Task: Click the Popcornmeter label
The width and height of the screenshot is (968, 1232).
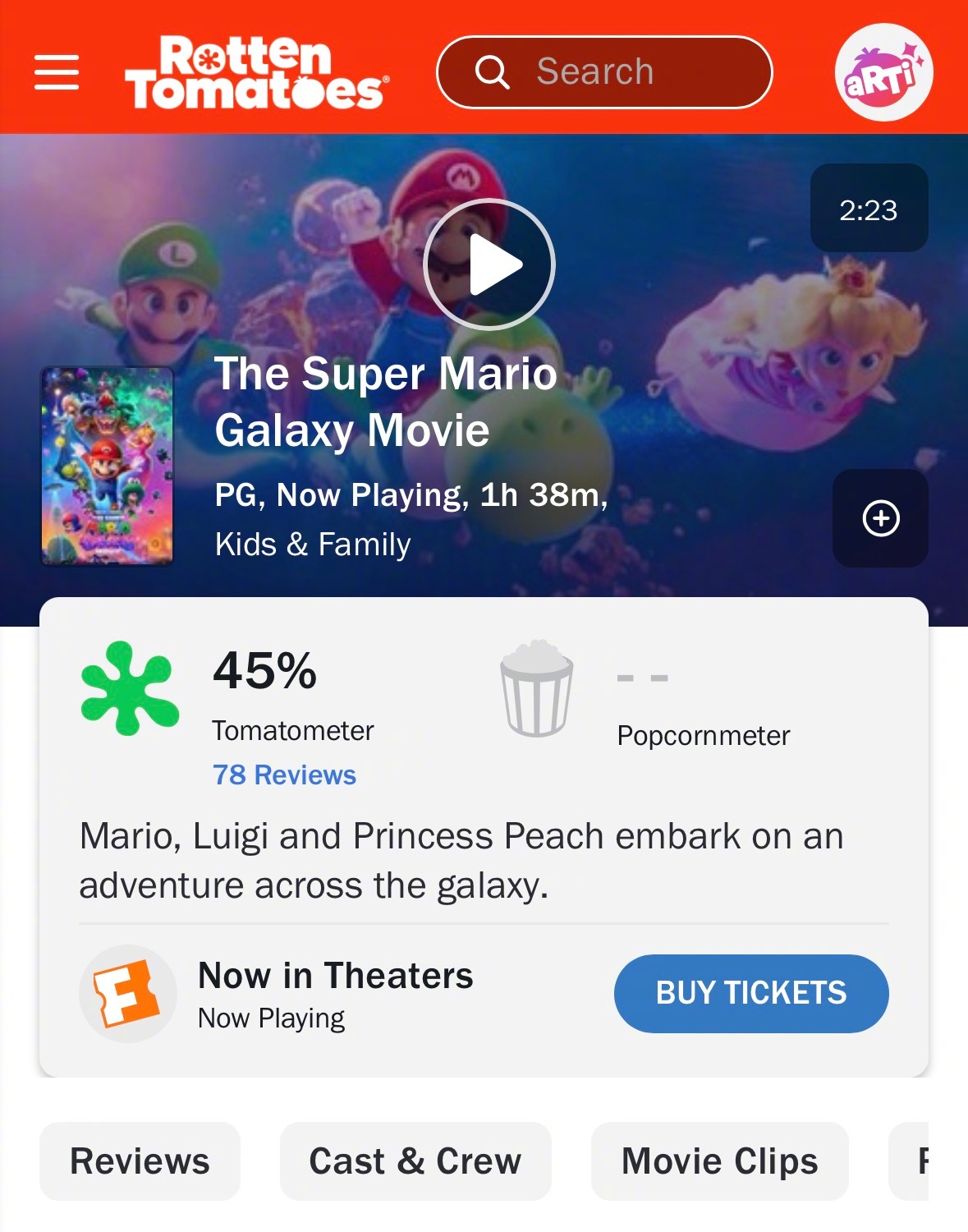Action: (x=704, y=735)
